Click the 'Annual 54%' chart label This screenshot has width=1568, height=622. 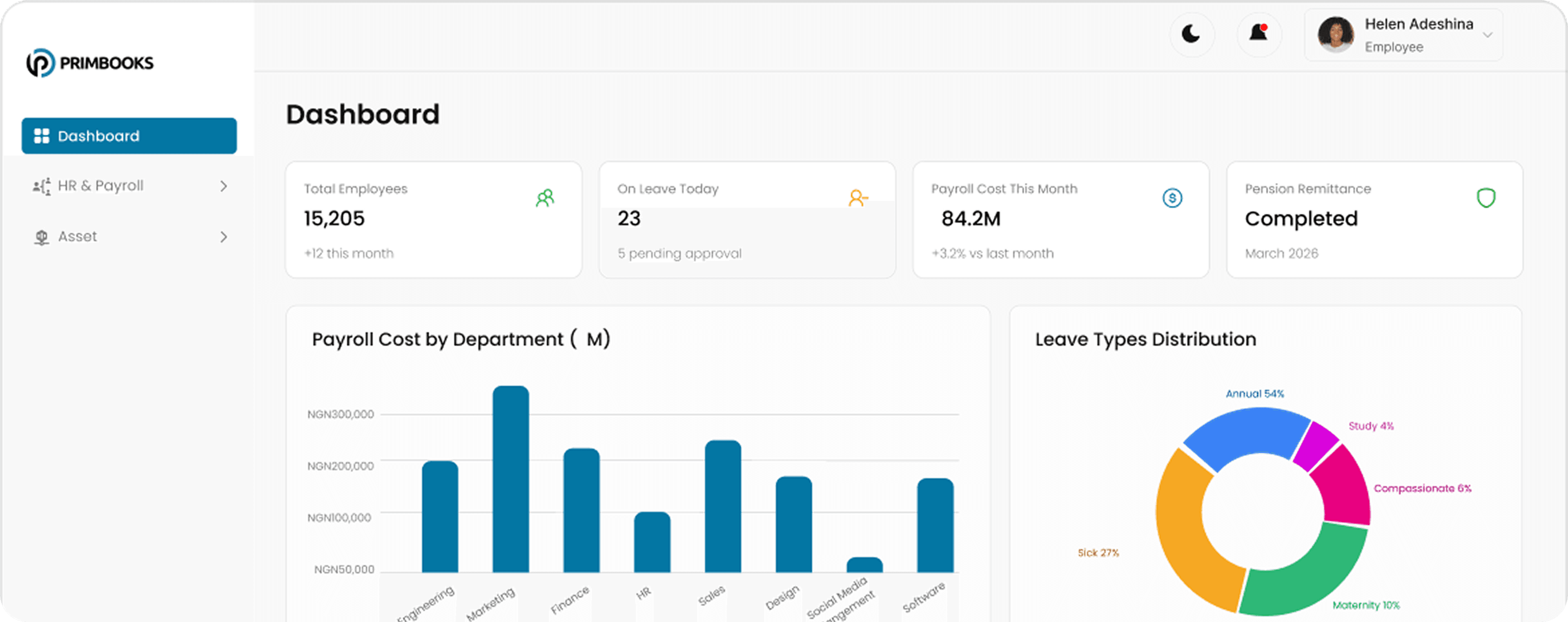1254,394
